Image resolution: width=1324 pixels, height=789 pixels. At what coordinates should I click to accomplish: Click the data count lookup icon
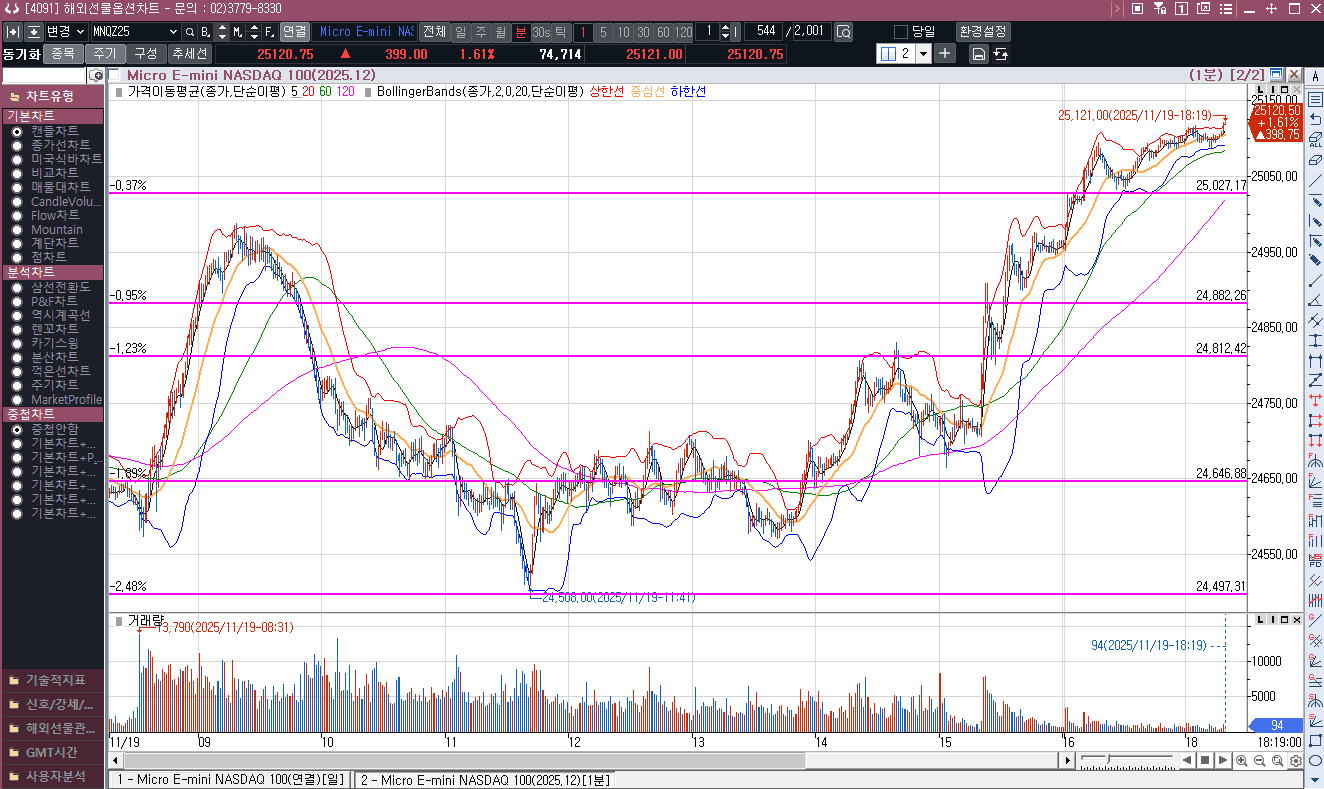click(x=844, y=32)
